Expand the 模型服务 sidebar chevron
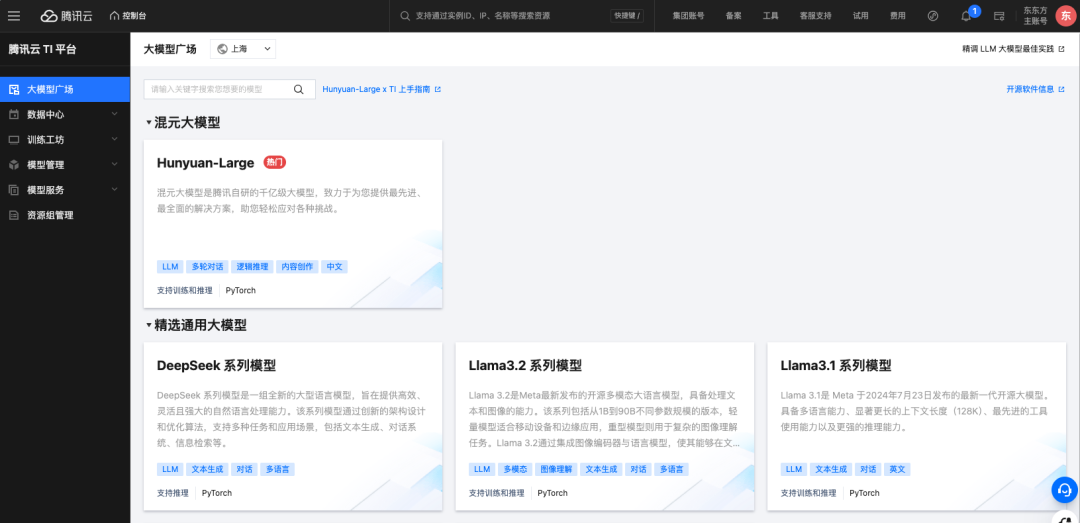Viewport: 1080px width, 523px height. point(115,189)
